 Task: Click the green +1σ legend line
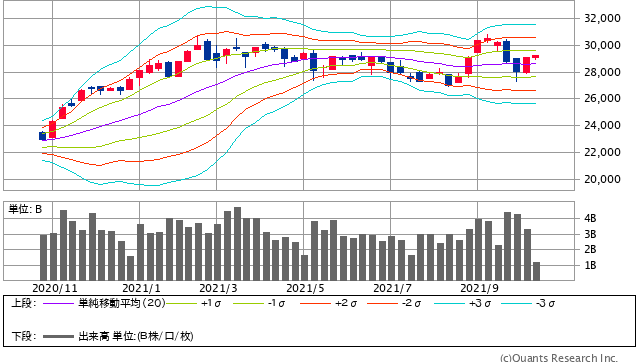coord(181,303)
